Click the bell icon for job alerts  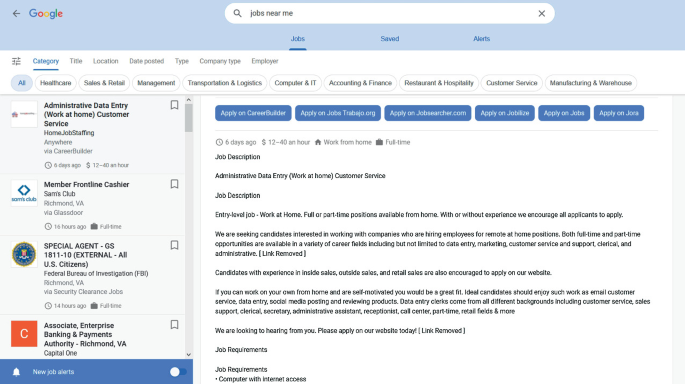tap(16, 372)
